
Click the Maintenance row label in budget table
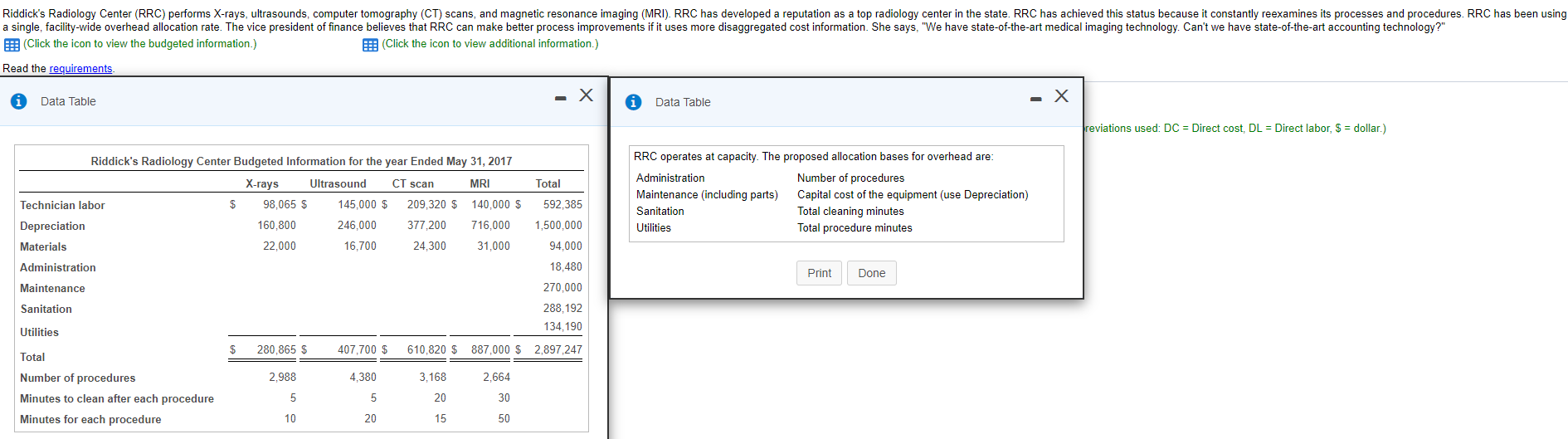[x=52, y=288]
